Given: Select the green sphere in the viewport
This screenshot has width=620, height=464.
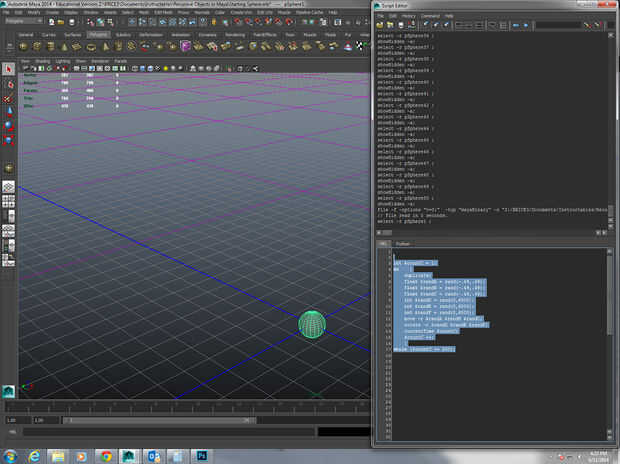Looking at the screenshot, I should pyautogui.click(x=312, y=324).
